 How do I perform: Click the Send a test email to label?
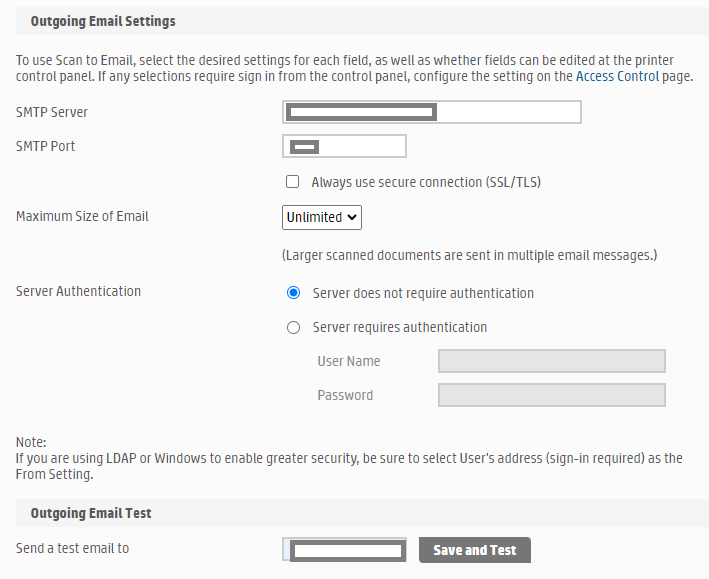click(x=72, y=548)
